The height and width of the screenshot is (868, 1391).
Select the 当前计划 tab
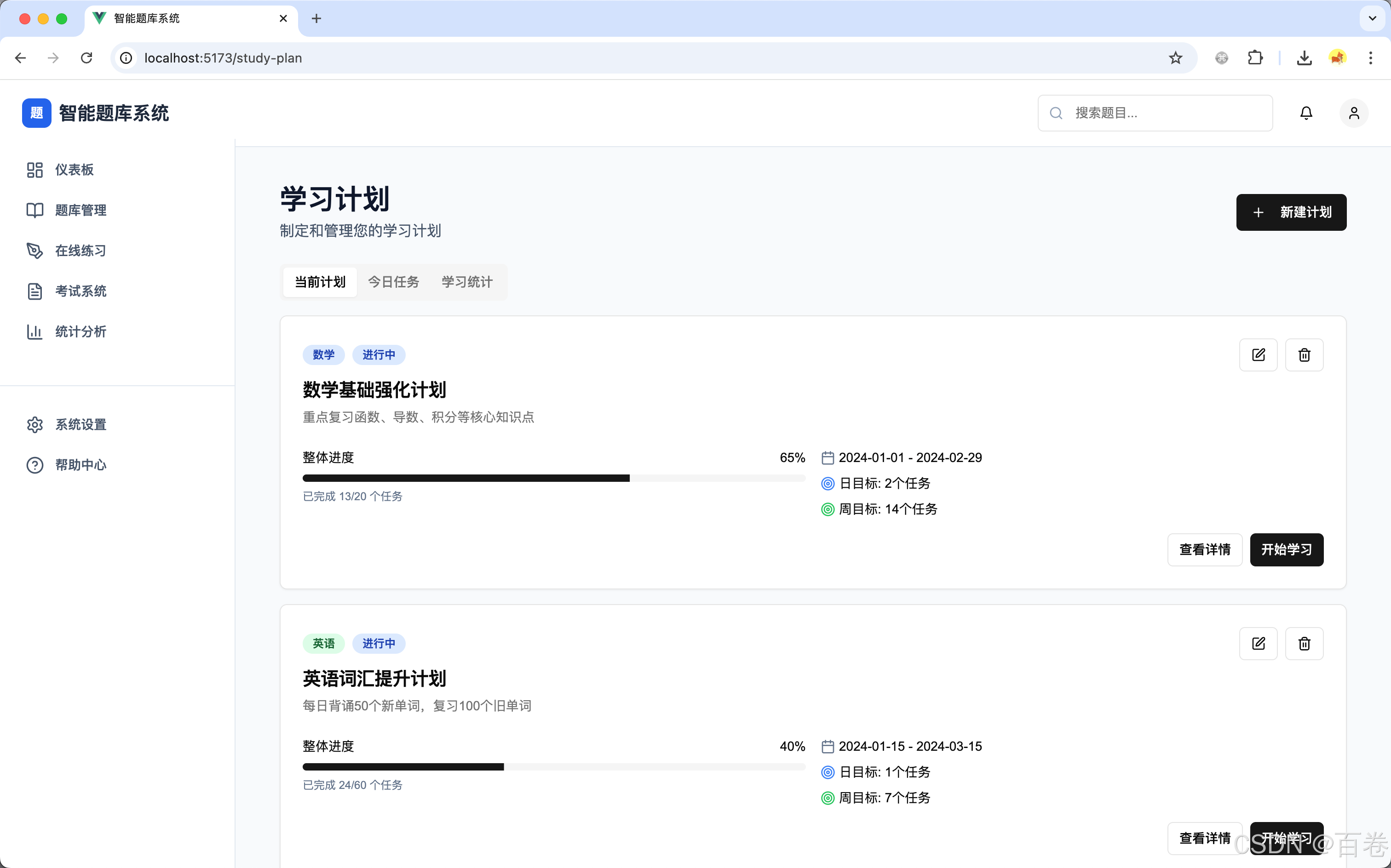pos(319,282)
